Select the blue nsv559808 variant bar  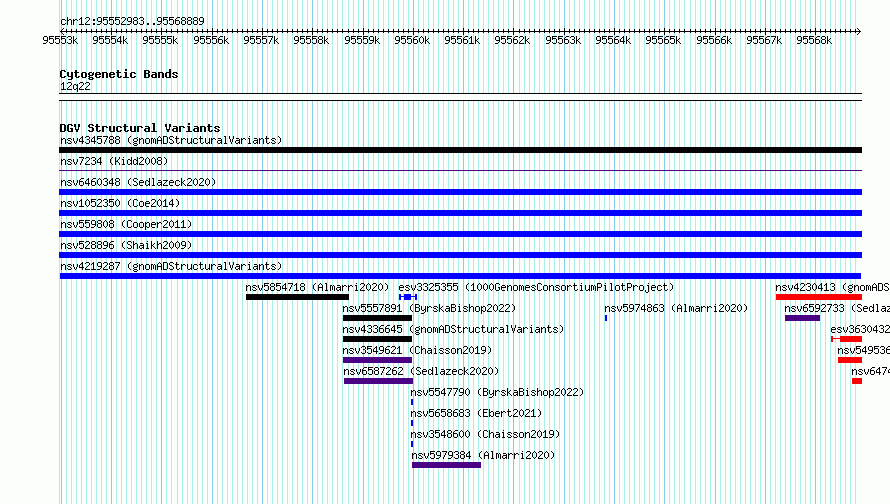[x=460, y=234]
